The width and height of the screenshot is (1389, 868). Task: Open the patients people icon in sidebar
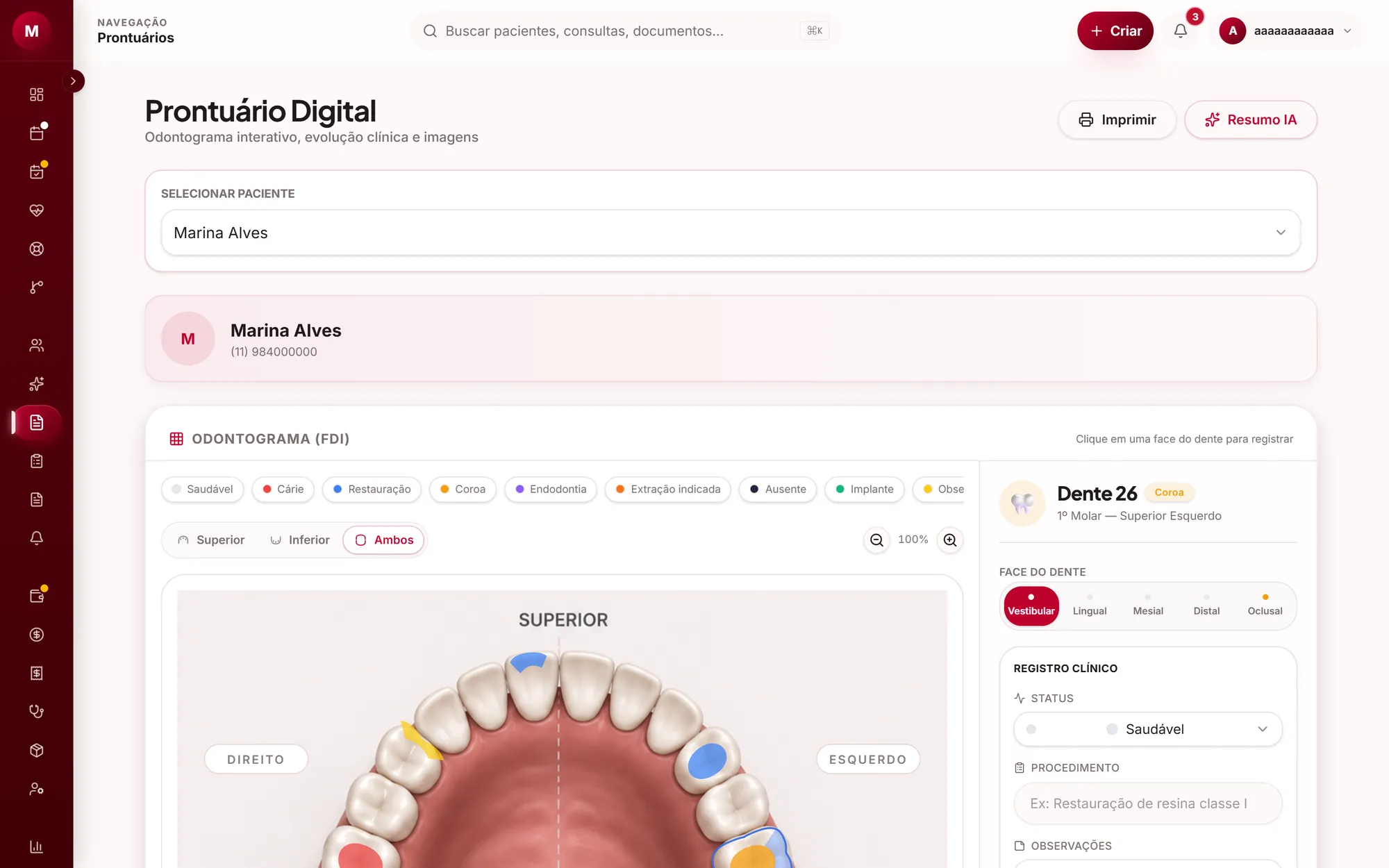tap(37, 345)
